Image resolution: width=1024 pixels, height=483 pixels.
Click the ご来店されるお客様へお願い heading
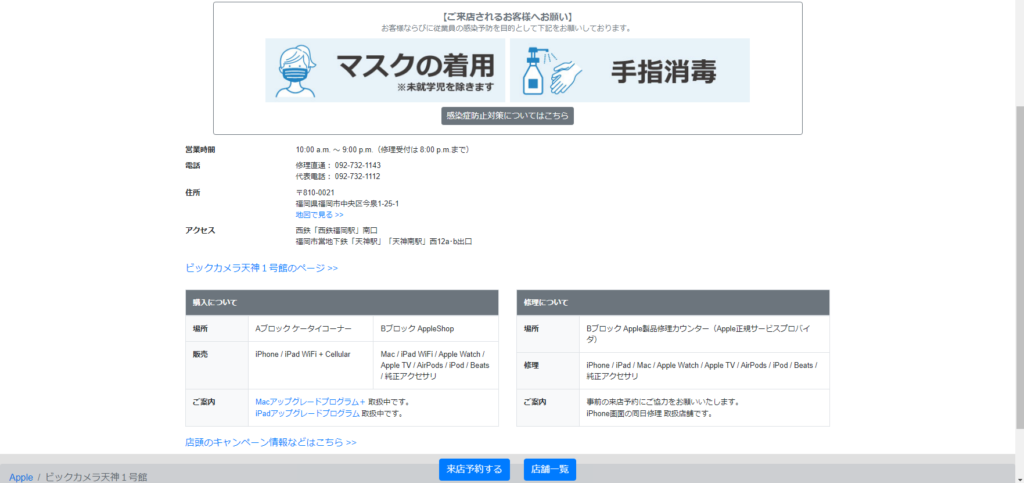(507, 16)
